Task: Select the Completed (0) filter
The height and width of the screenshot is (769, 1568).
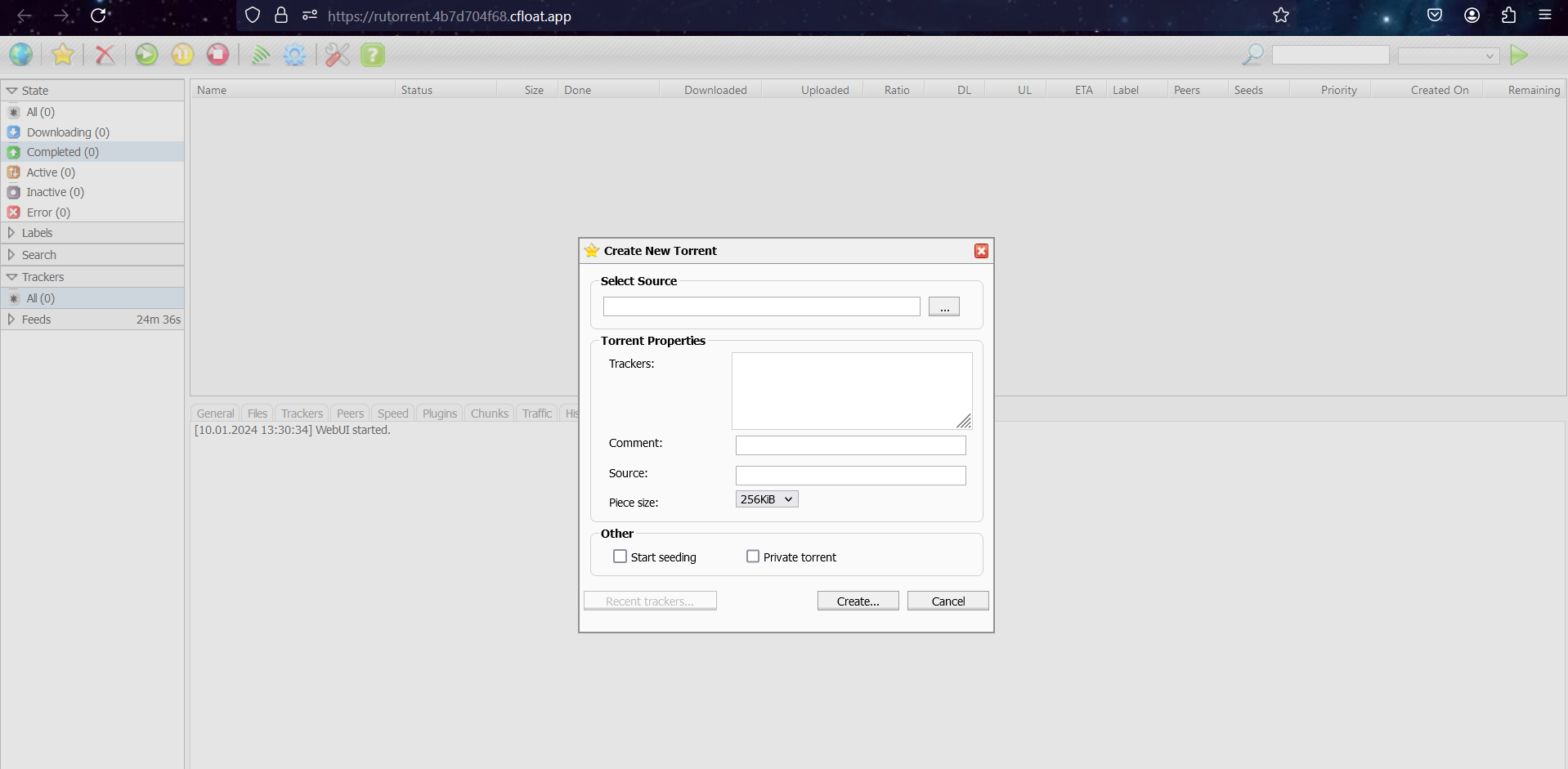Action: [x=92, y=152]
